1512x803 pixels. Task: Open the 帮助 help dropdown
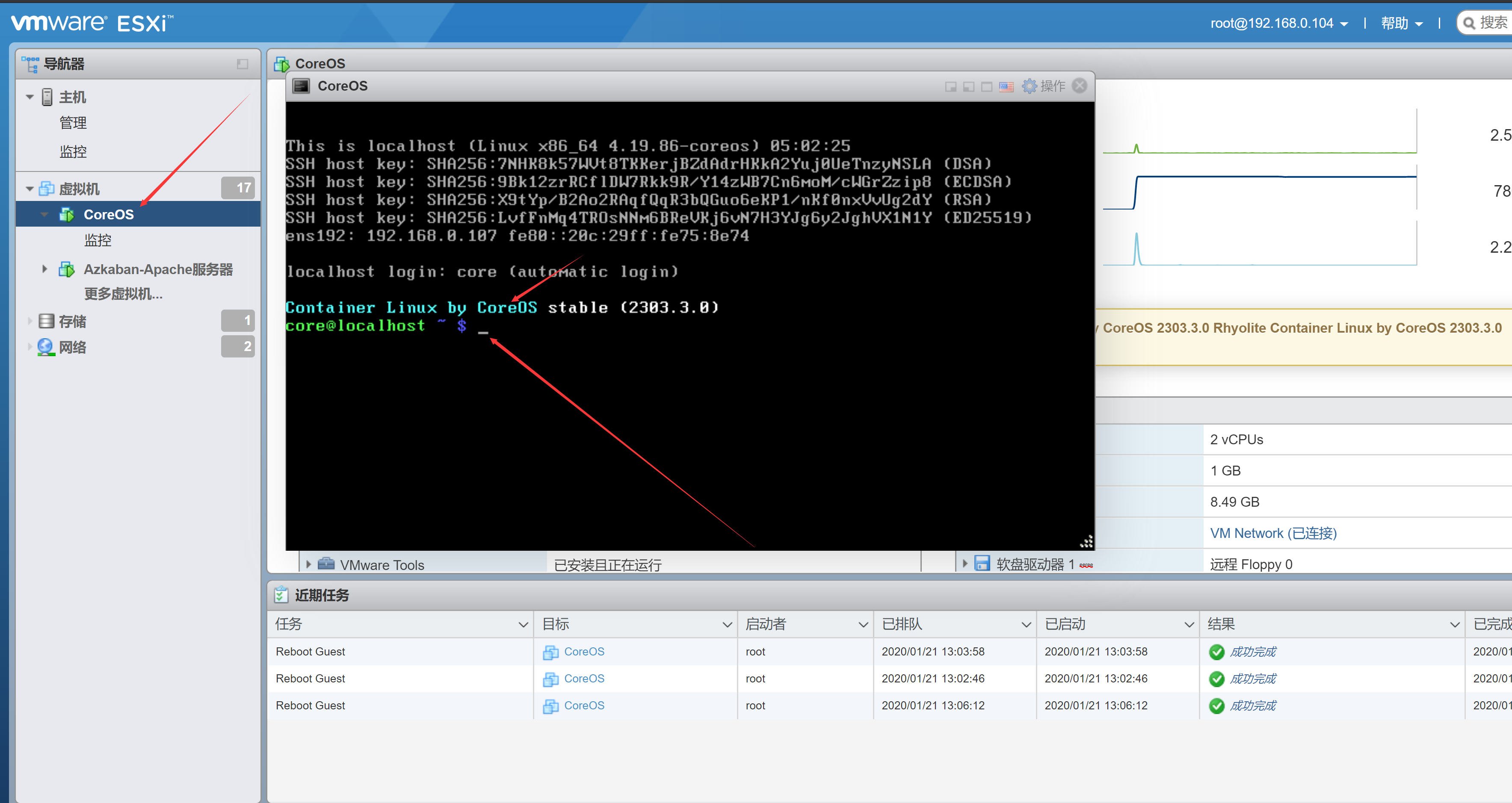coord(1402,23)
